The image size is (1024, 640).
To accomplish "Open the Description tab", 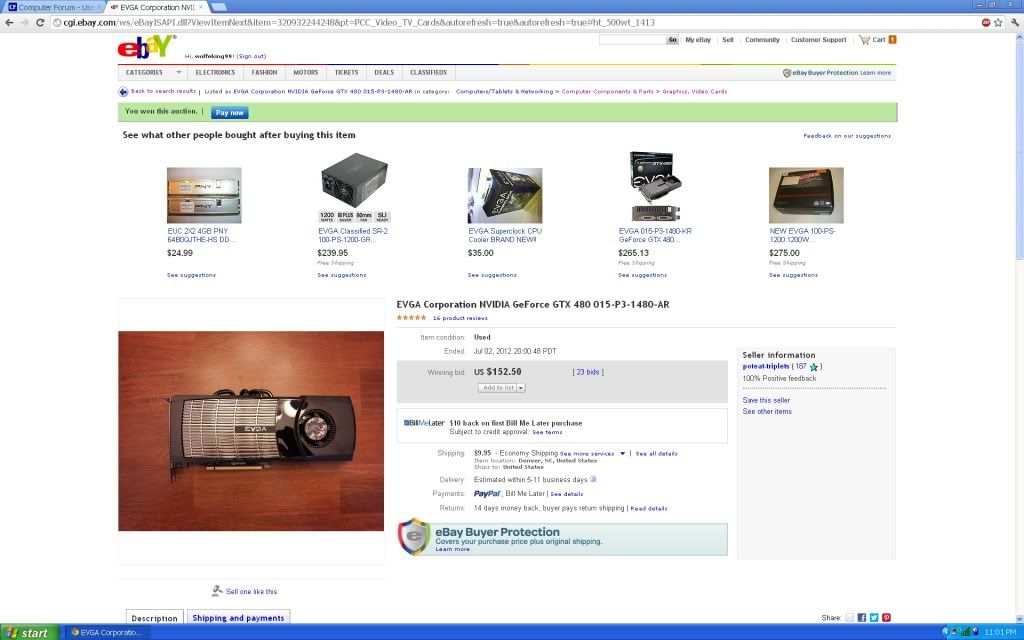I will (154, 617).
